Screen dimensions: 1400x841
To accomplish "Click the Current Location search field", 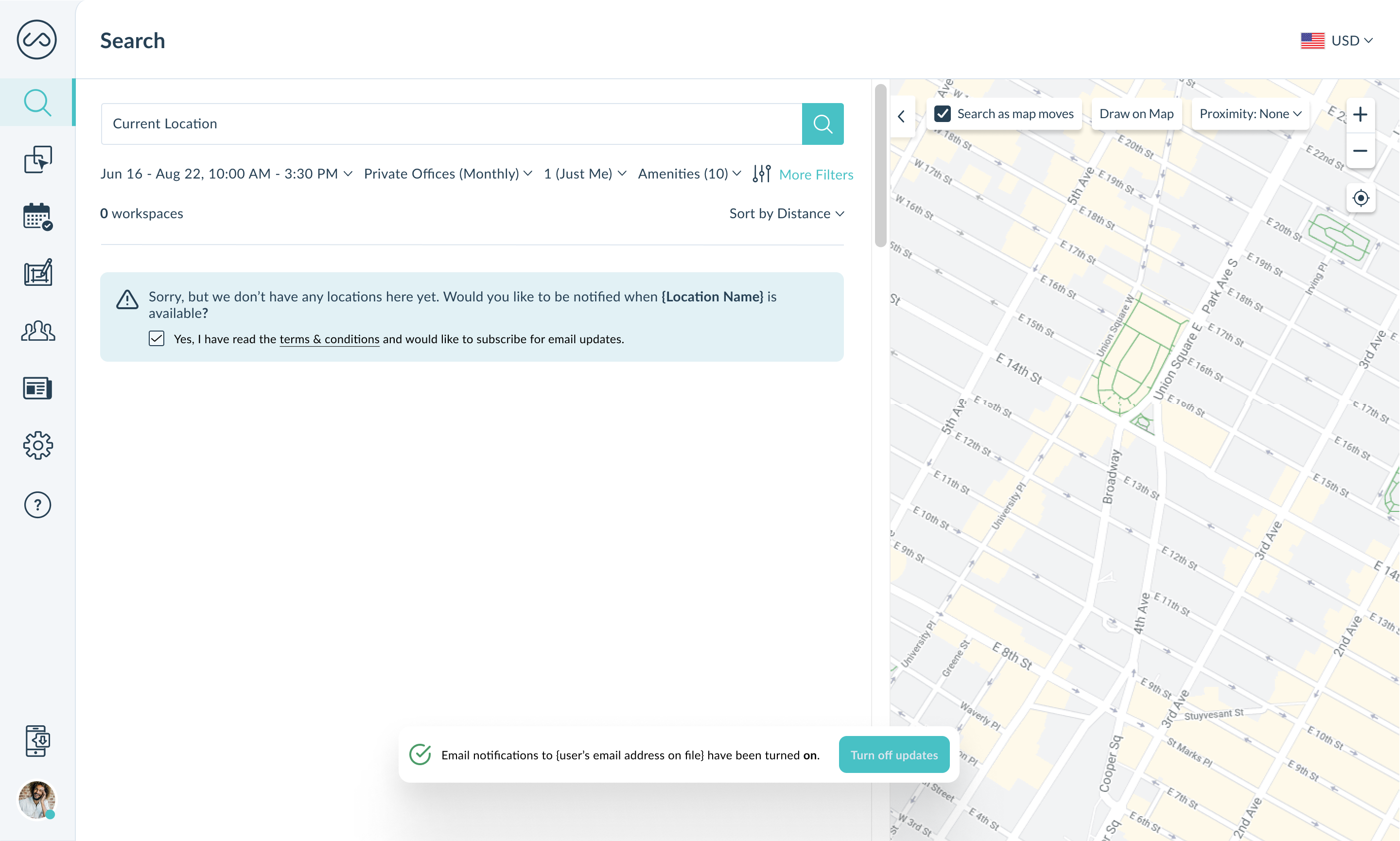I will coord(451,123).
